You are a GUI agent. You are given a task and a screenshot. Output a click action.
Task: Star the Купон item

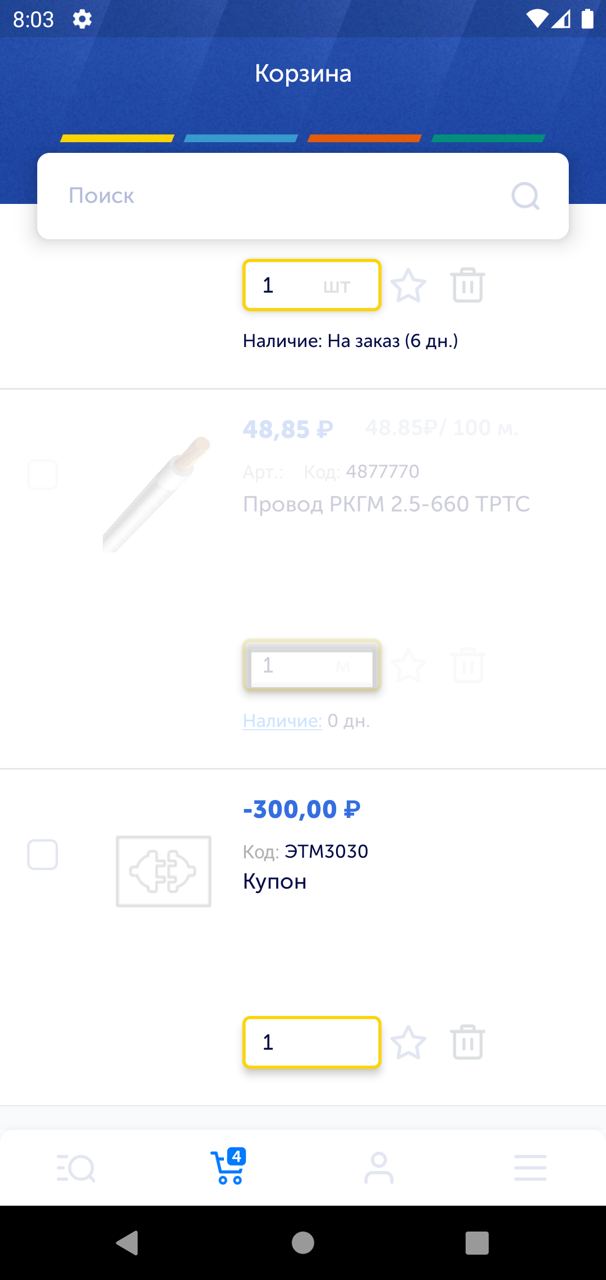coord(408,1043)
